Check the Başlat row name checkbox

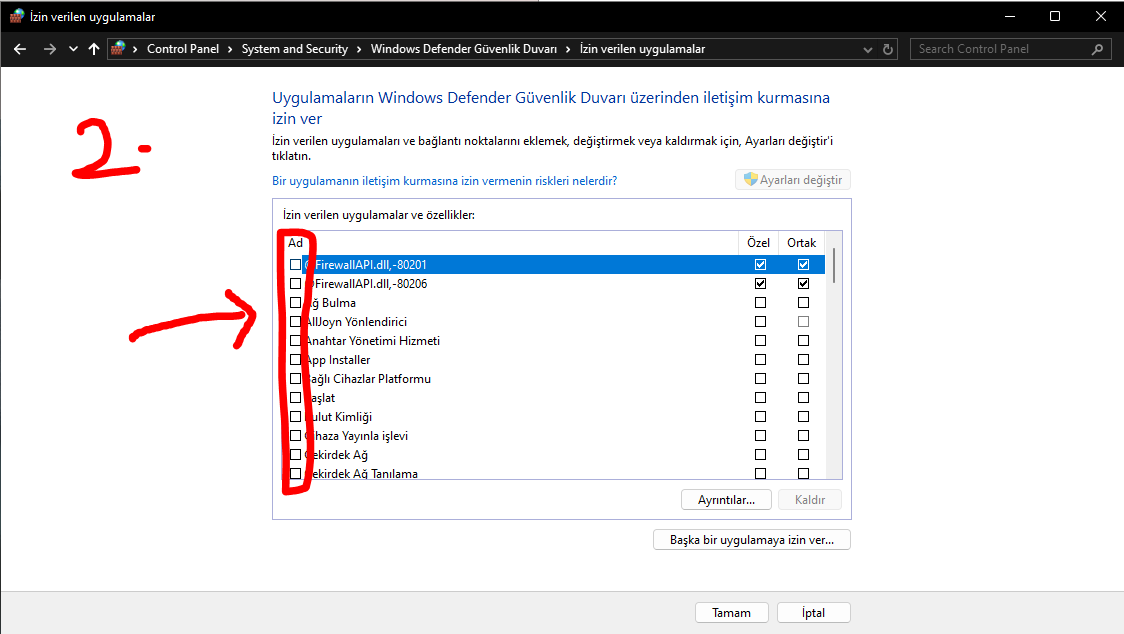295,397
